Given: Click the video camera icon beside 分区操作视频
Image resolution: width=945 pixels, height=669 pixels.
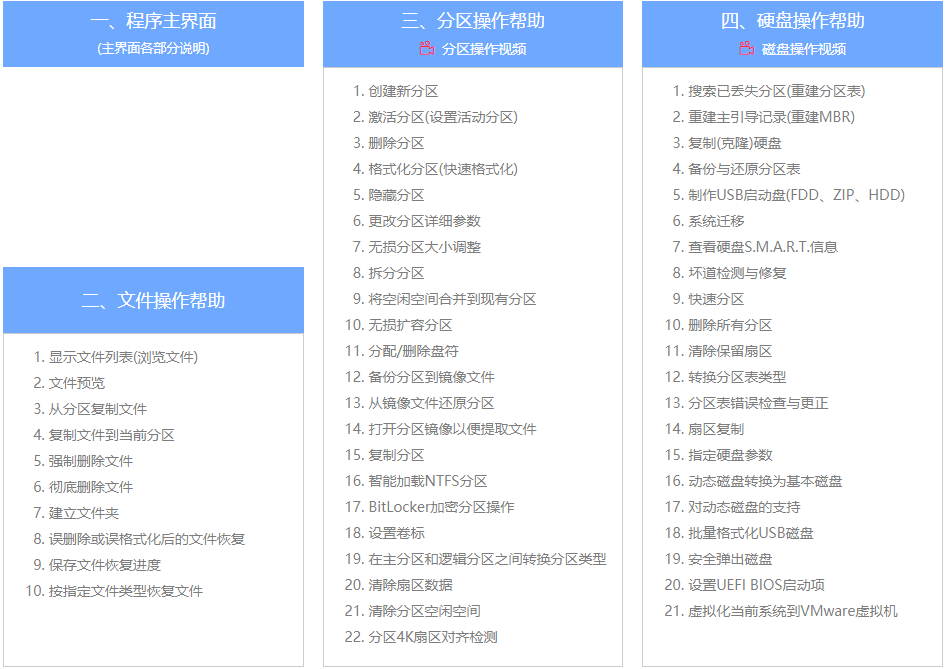Looking at the screenshot, I should pos(427,49).
